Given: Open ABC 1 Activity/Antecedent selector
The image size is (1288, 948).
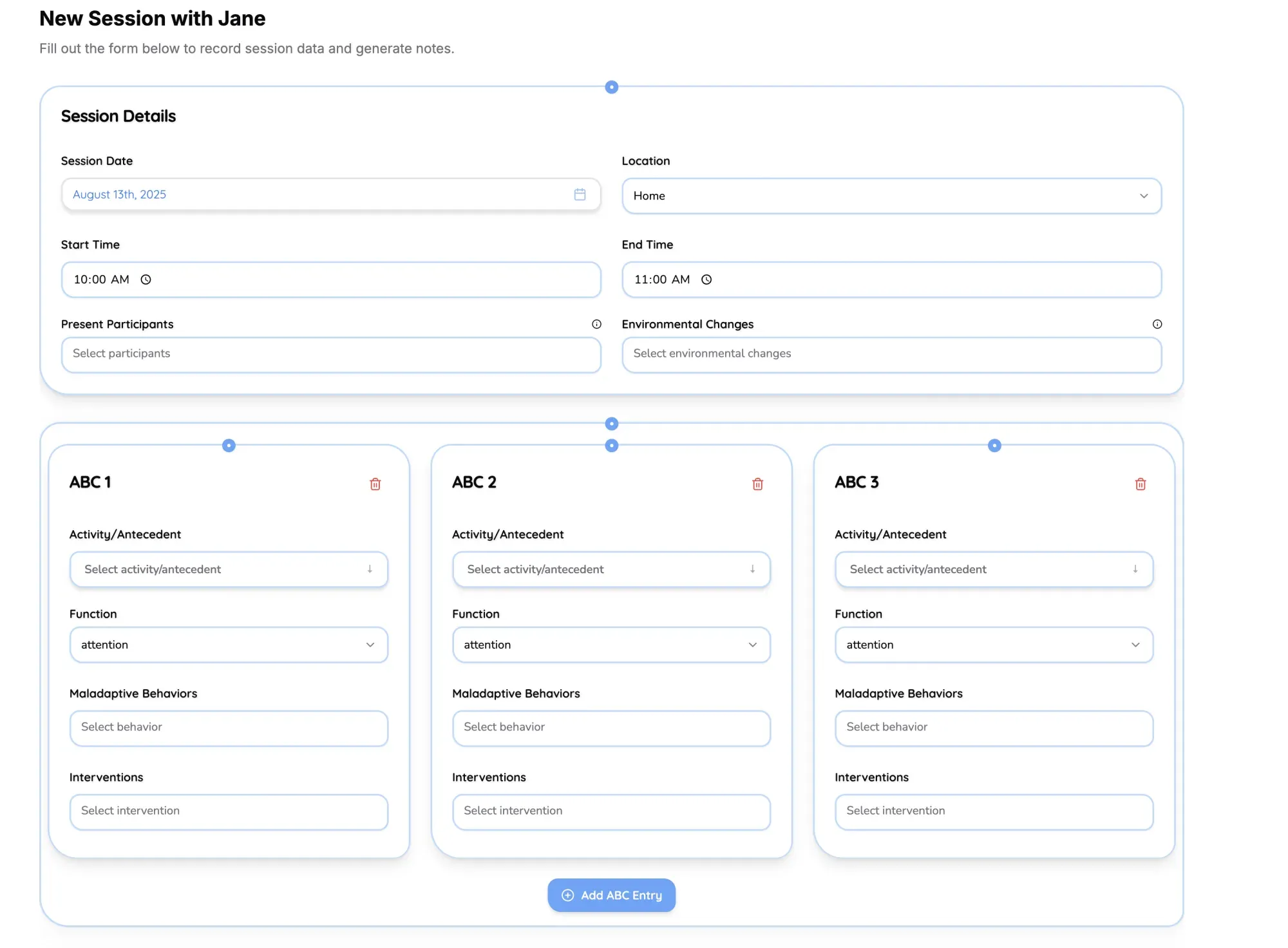Looking at the screenshot, I should (229, 569).
